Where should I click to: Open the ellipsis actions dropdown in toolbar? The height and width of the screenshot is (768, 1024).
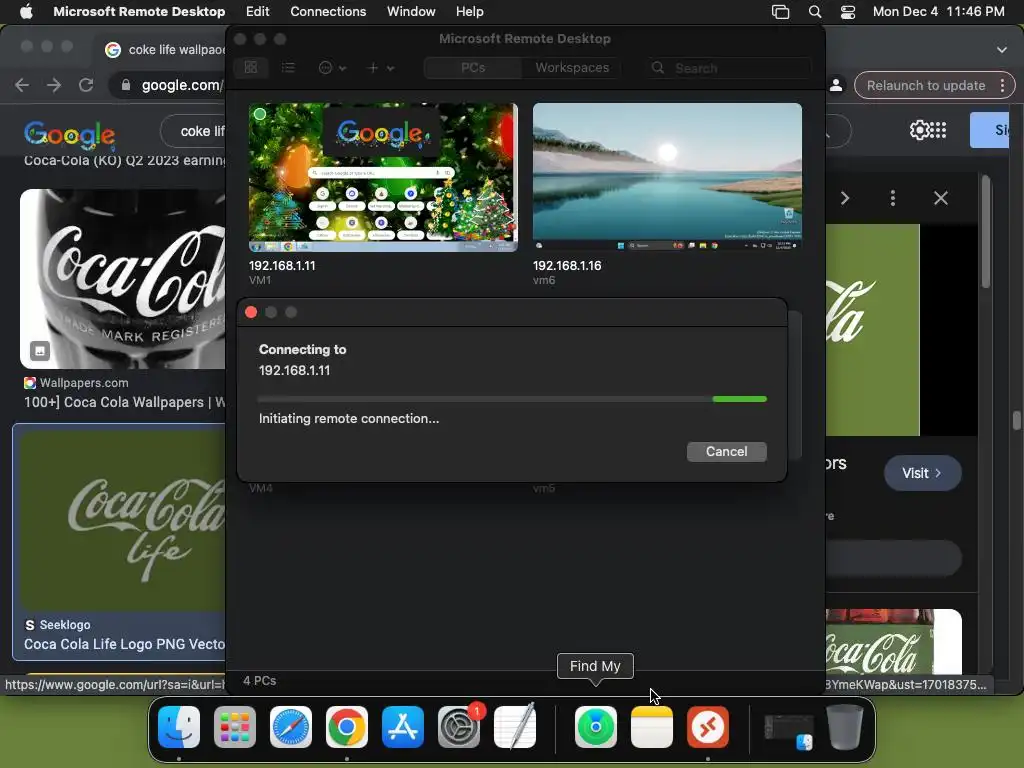[332, 67]
